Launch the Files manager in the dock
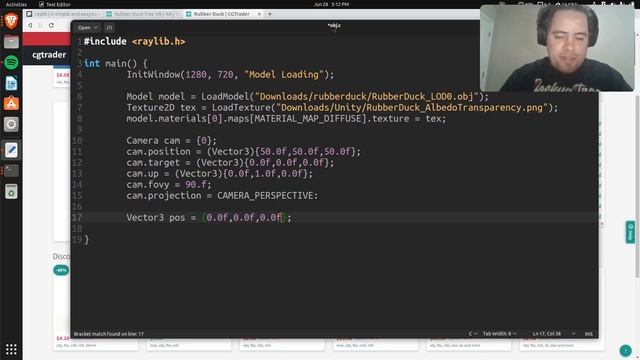This screenshot has width=640, height=360. tap(11, 42)
